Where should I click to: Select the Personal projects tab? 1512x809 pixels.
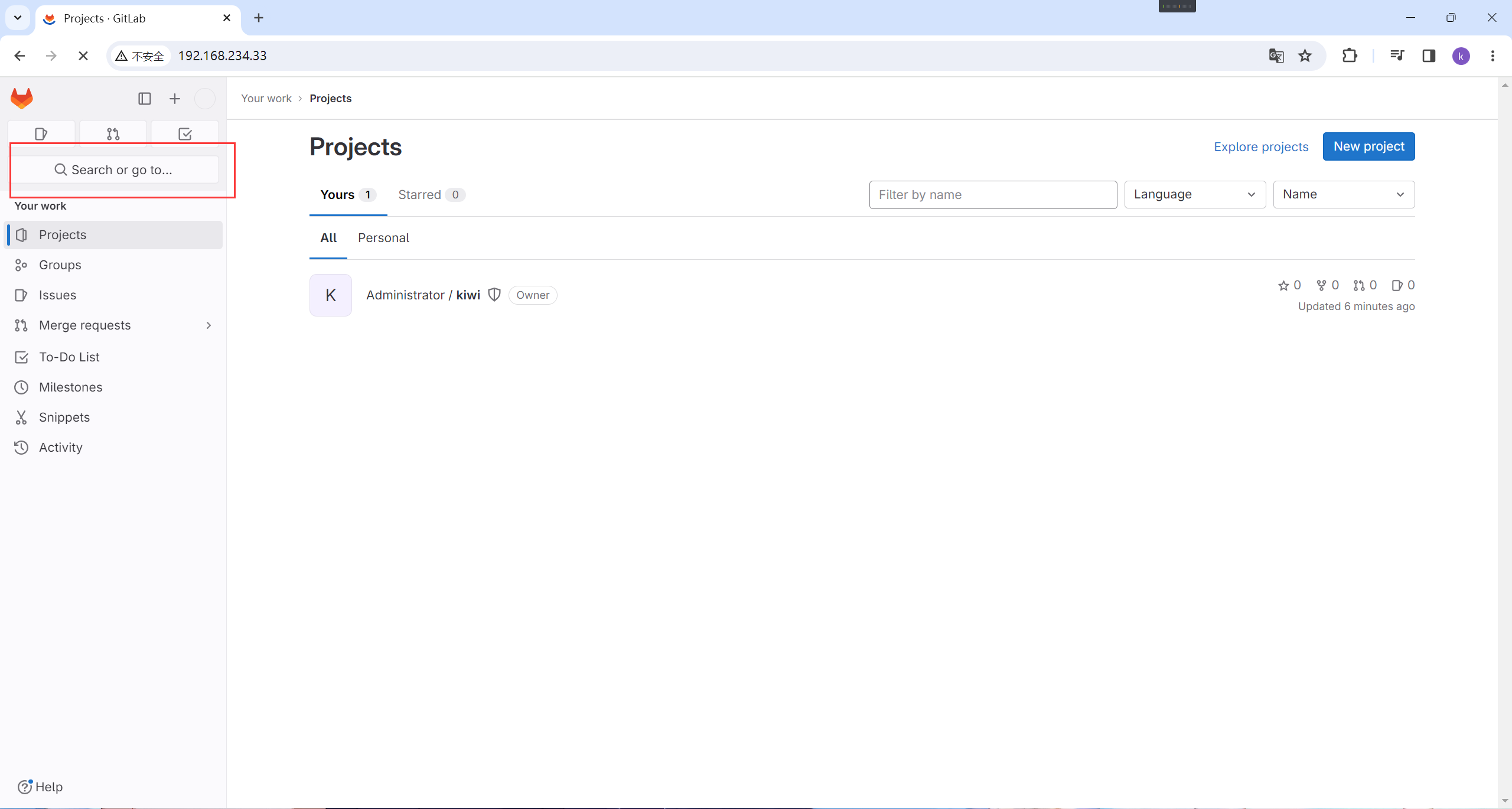383,238
